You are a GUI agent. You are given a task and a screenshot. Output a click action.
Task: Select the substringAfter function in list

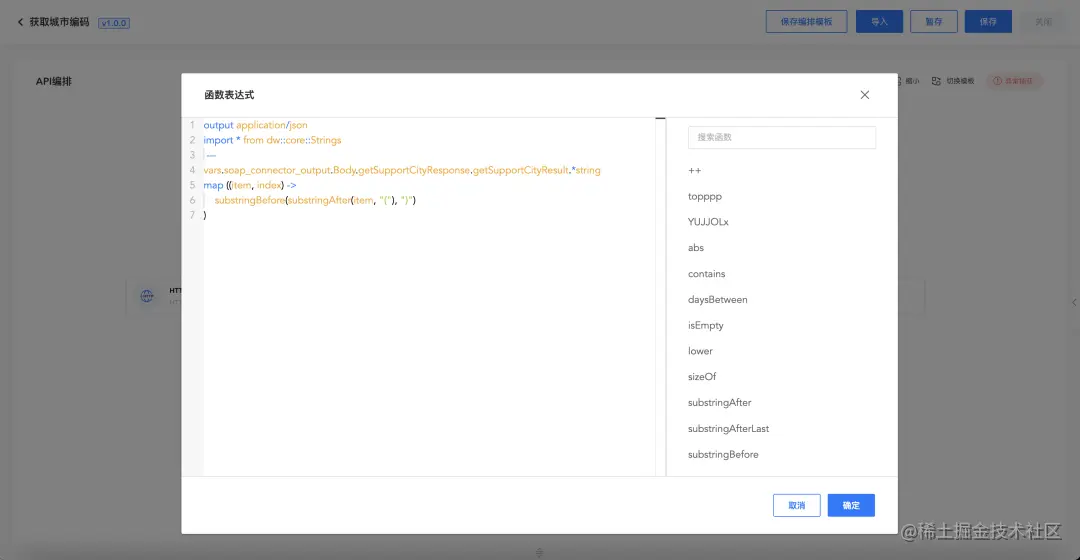719,402
